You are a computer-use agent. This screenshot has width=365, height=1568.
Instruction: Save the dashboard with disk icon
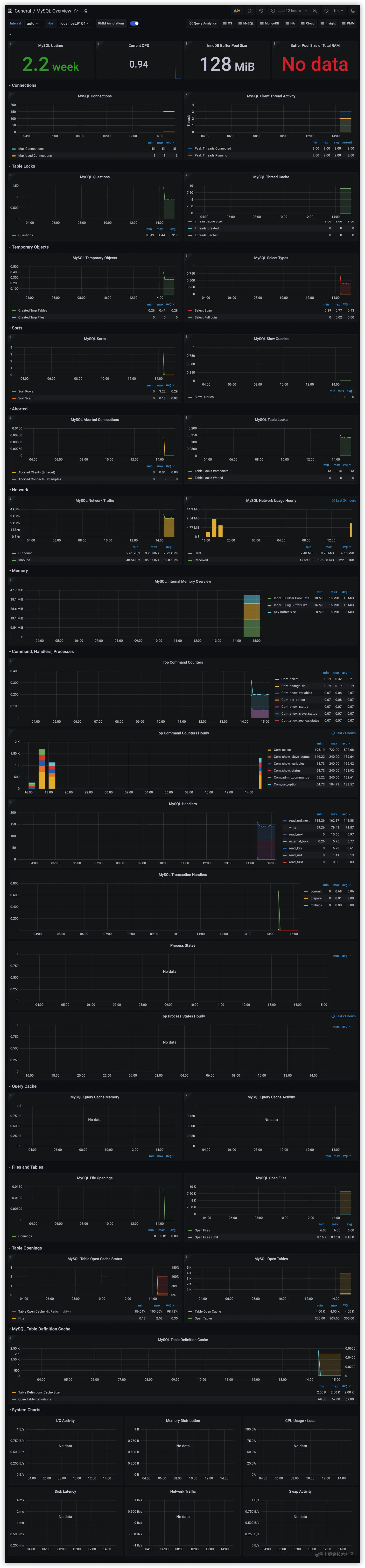(x=249, y=10)
